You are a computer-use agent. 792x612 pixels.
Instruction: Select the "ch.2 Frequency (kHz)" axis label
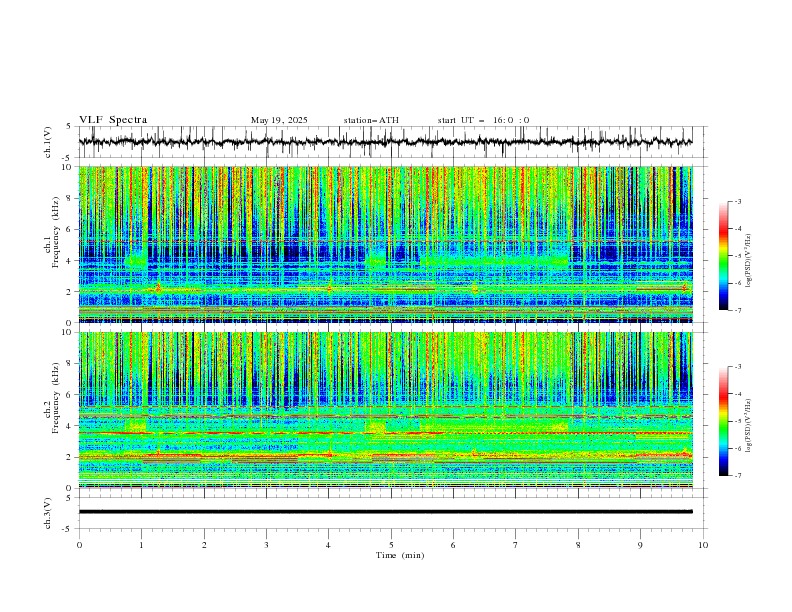point(52,397)
